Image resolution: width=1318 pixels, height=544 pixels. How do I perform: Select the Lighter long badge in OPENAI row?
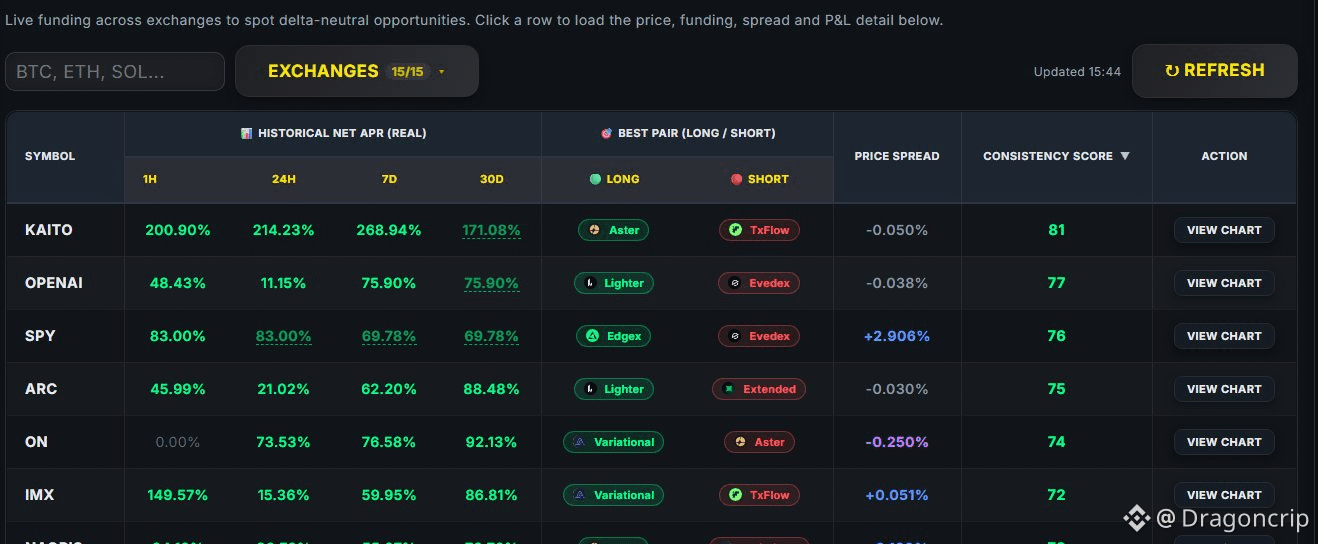coord(613,283)
